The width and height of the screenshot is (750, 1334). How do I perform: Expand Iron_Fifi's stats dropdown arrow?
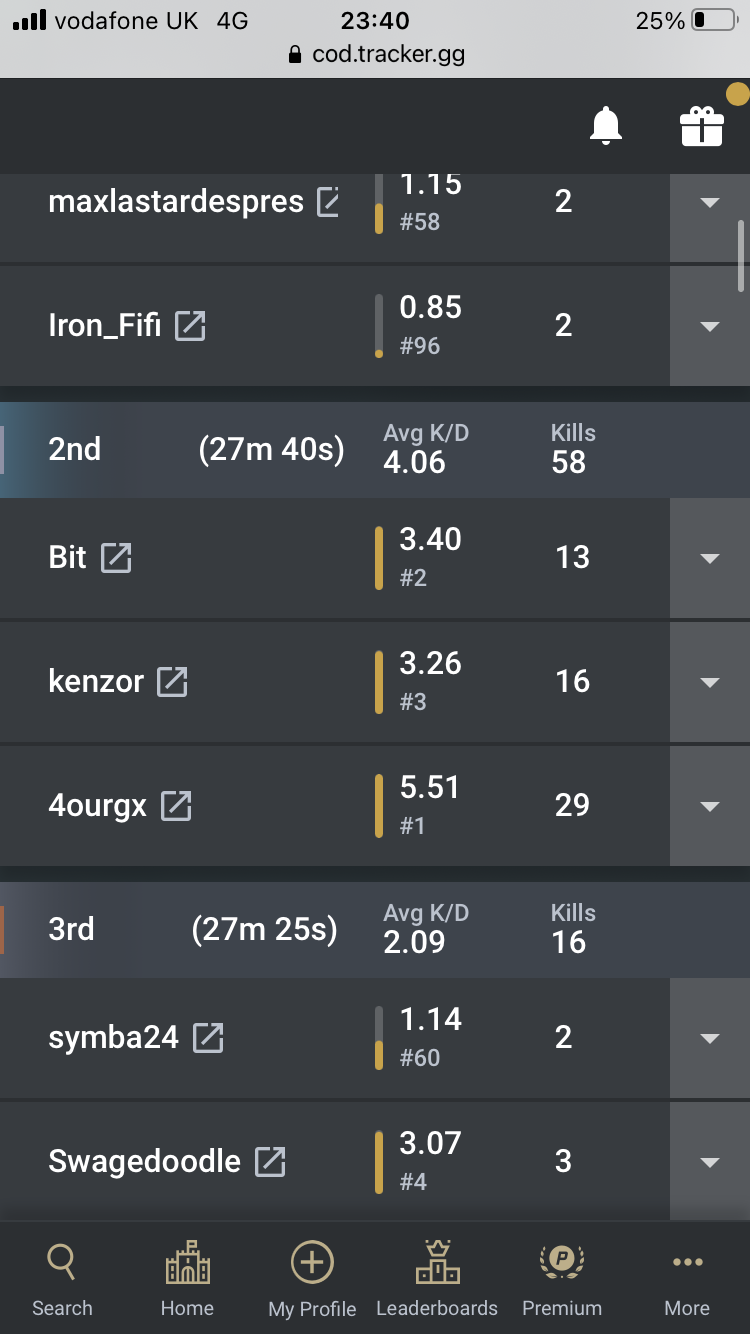coord(710,326)
